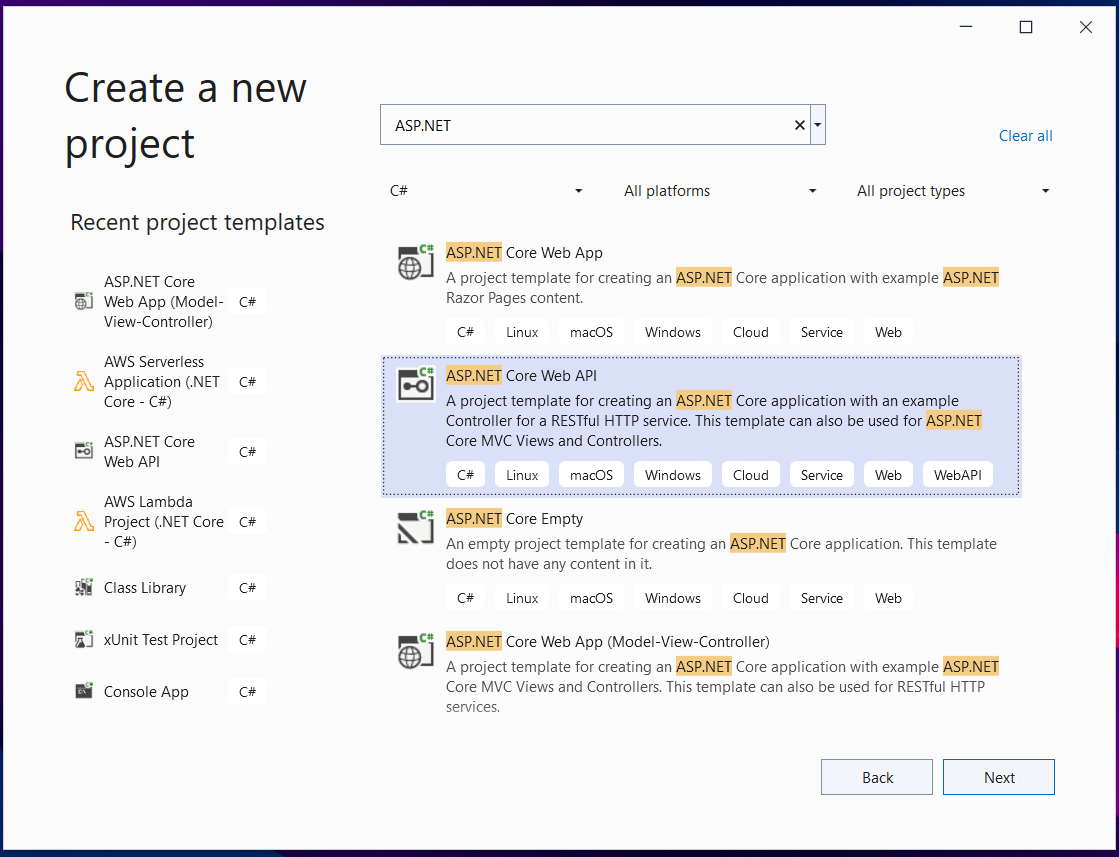Click the ASP.NET Core Empty template icon

point(415,528)
